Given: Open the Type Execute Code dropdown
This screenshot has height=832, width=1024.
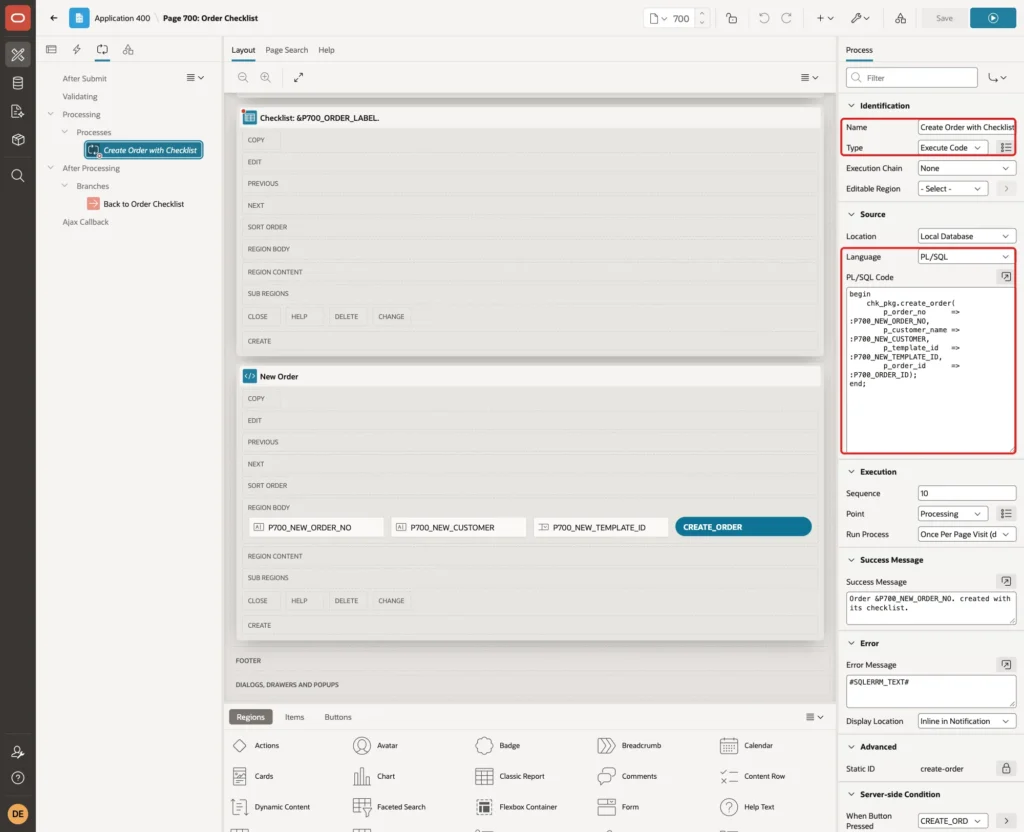Looking at the screenshot, I should 953,148.
